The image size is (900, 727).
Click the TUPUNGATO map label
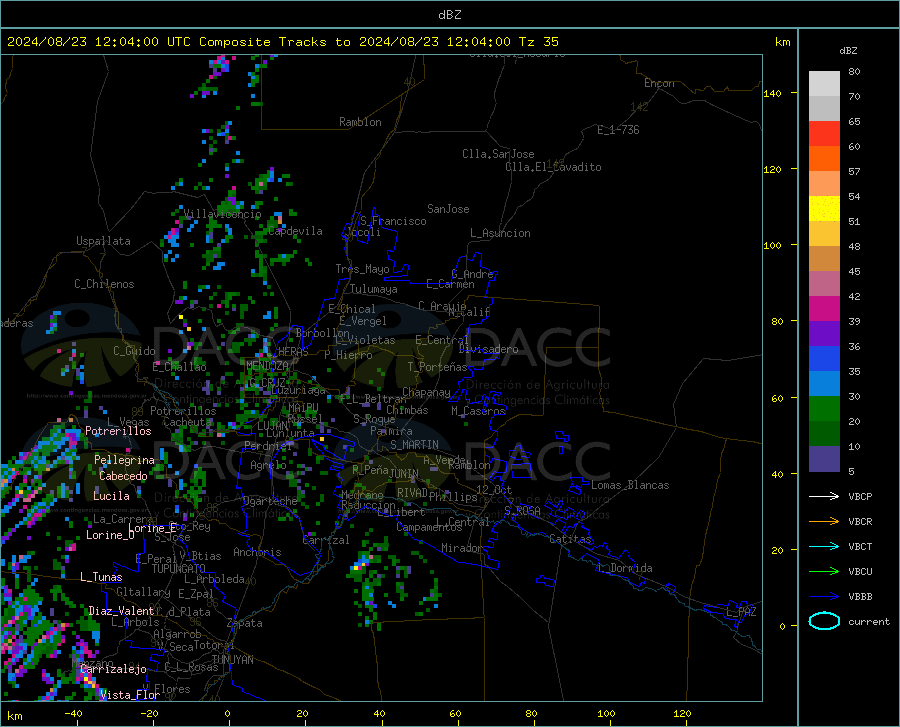179,569
